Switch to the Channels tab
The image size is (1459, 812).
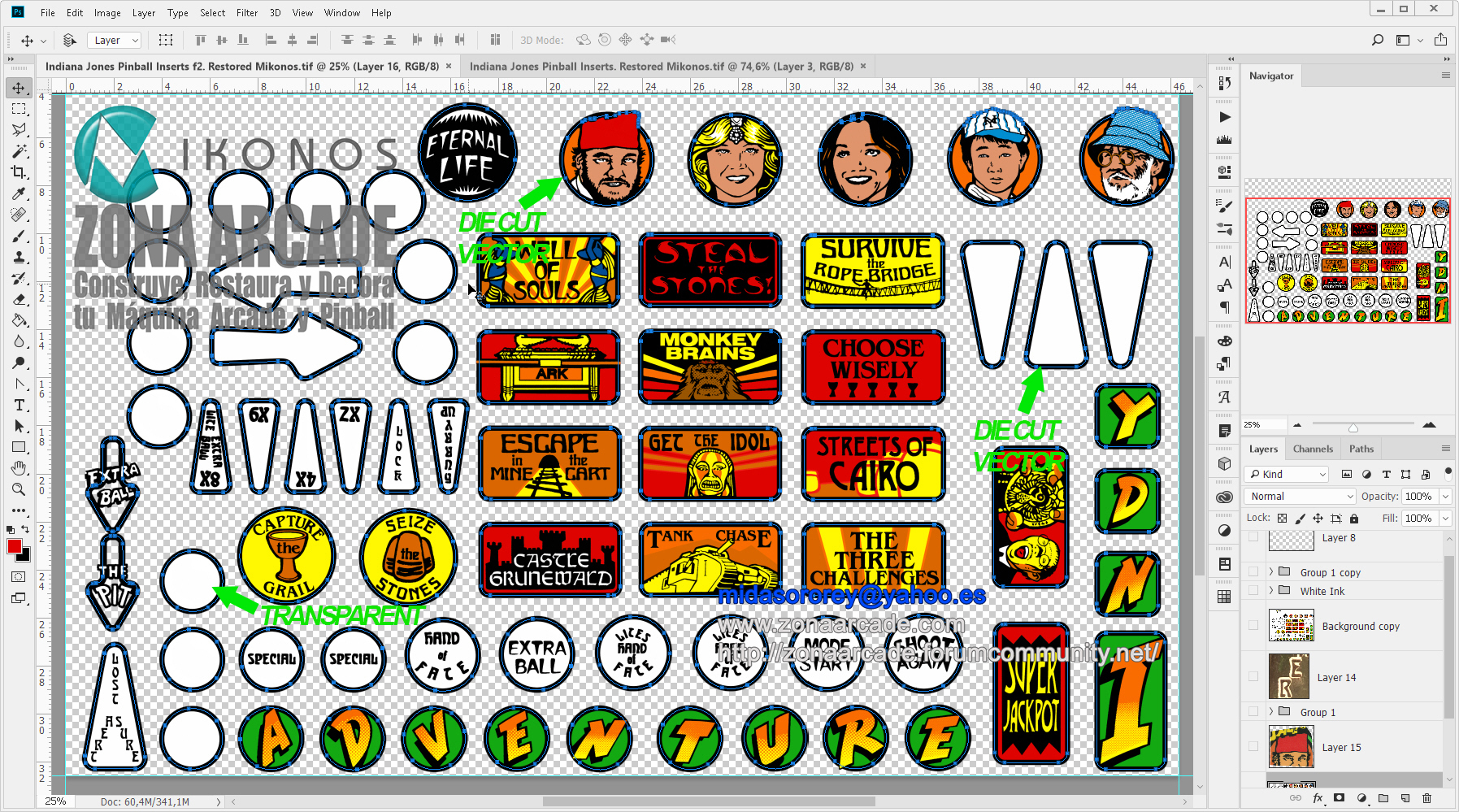click(1313, 448)
